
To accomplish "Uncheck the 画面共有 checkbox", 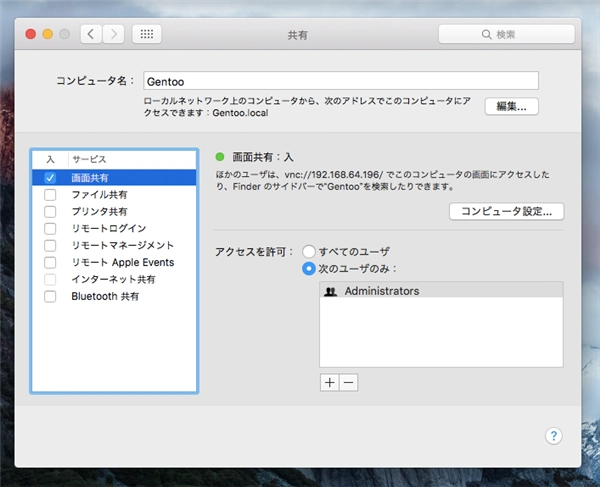I will point(50,177).
